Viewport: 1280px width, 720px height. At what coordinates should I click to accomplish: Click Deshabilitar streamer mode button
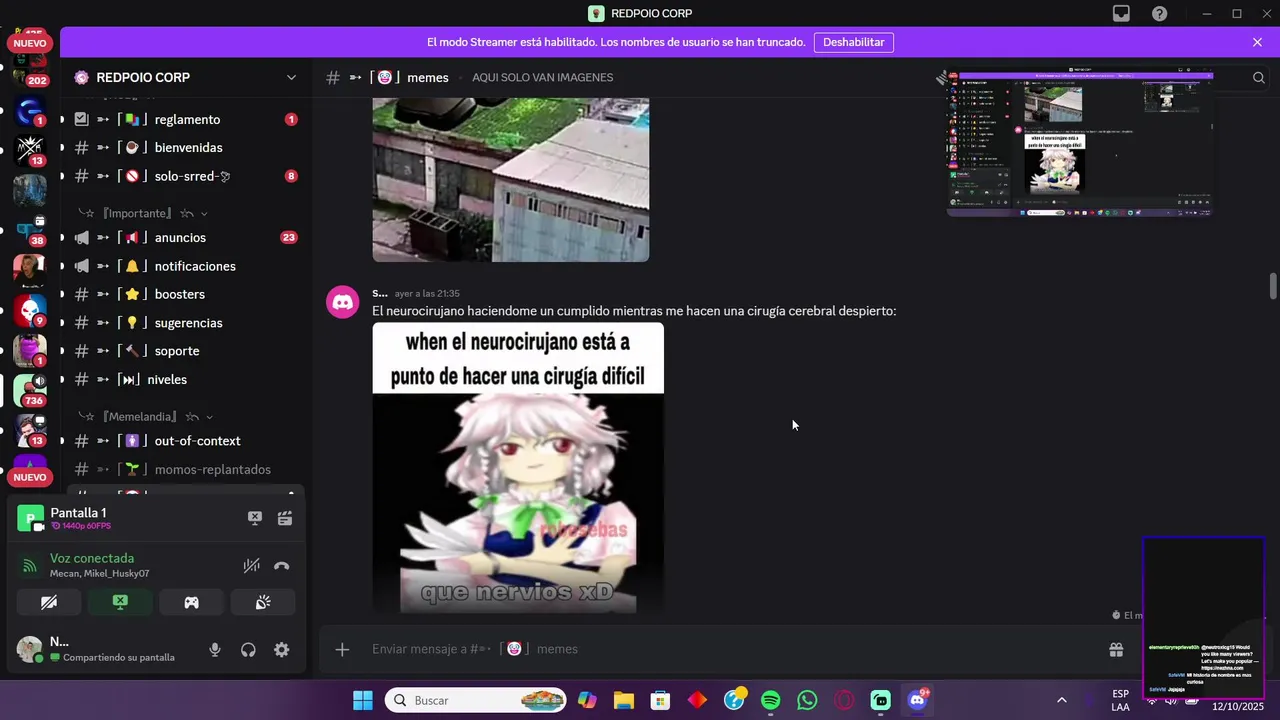pyautogui.click(x=853, y=42)
